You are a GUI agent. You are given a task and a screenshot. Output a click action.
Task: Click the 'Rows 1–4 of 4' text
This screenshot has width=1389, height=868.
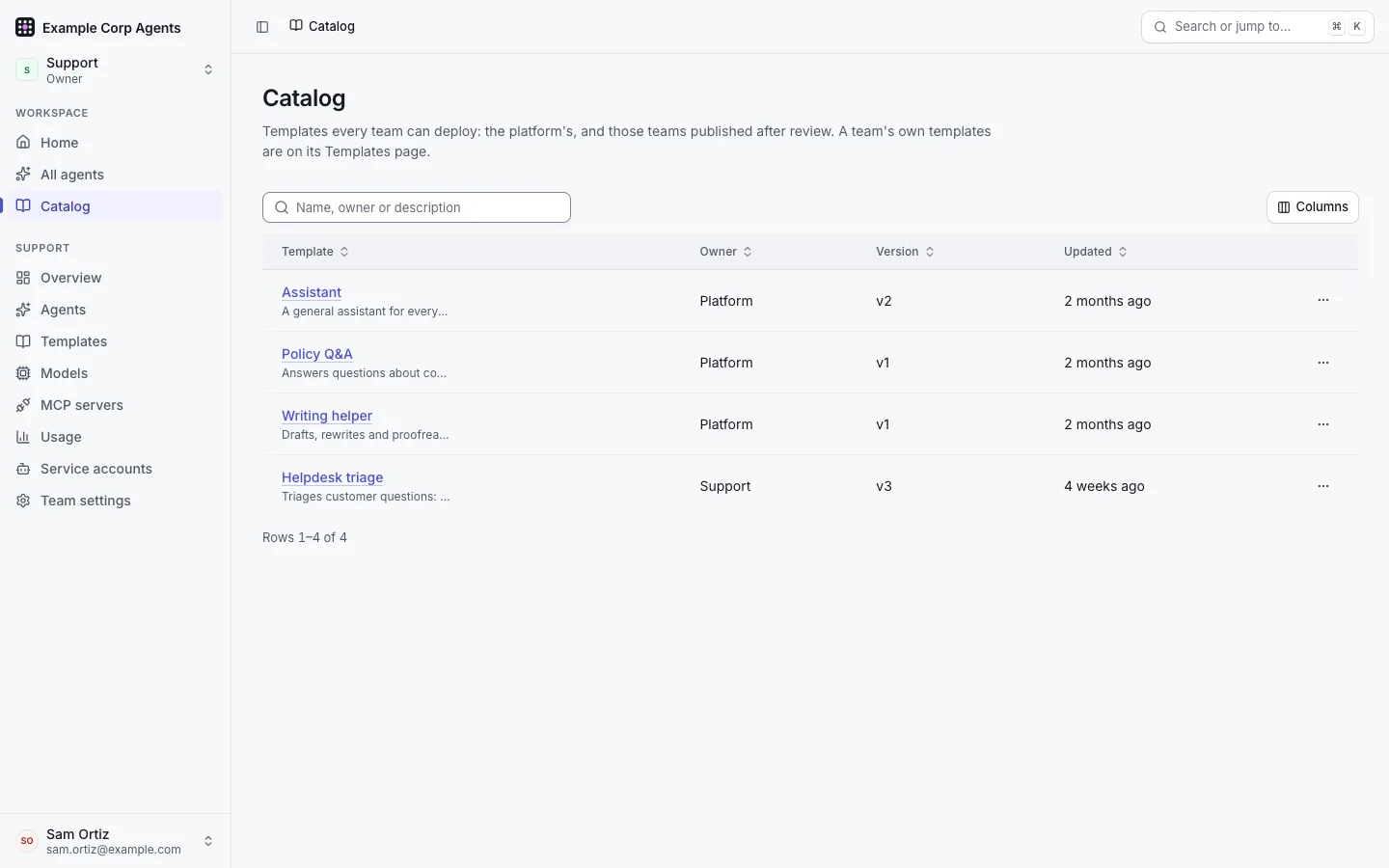(x=305, y=537)
